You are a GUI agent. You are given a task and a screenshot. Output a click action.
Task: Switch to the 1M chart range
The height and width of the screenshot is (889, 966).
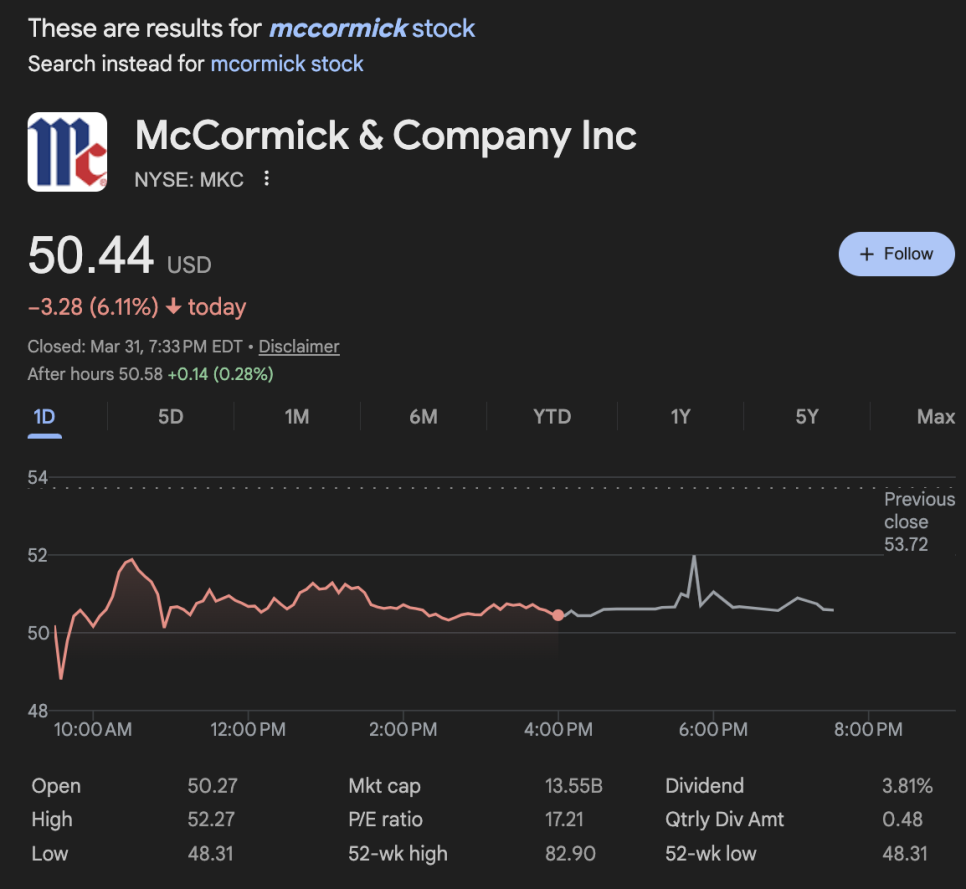297,417
